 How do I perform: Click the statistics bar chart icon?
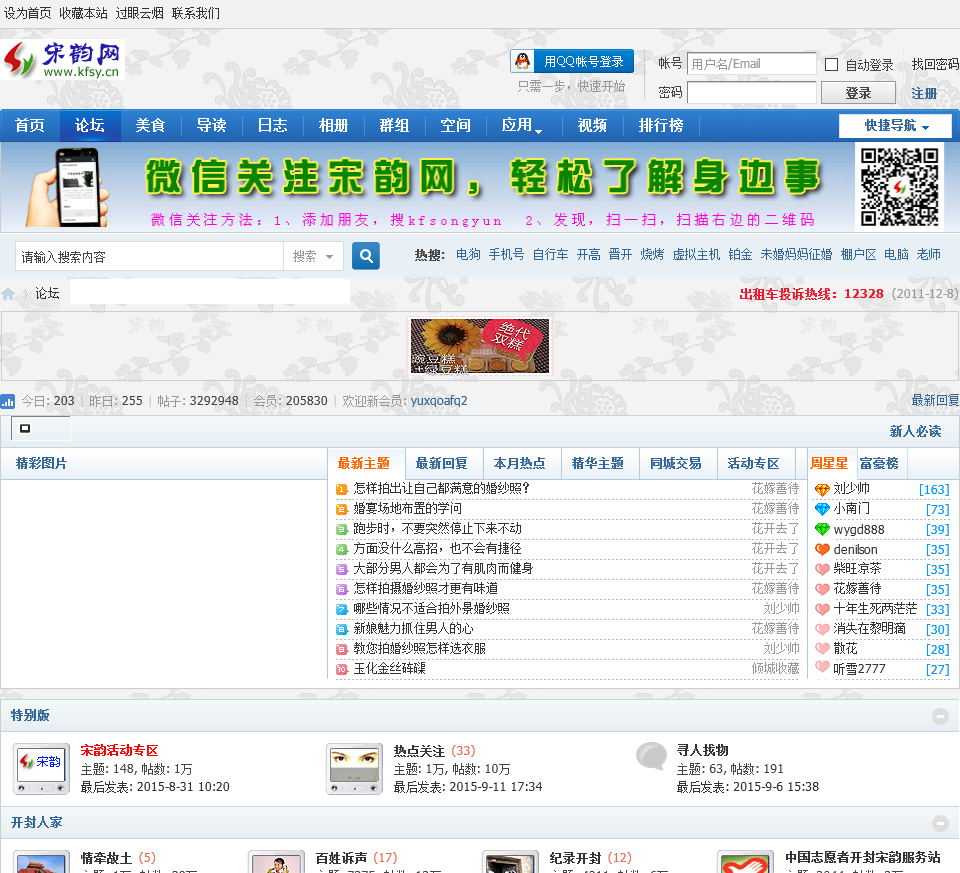pos(8,401)
